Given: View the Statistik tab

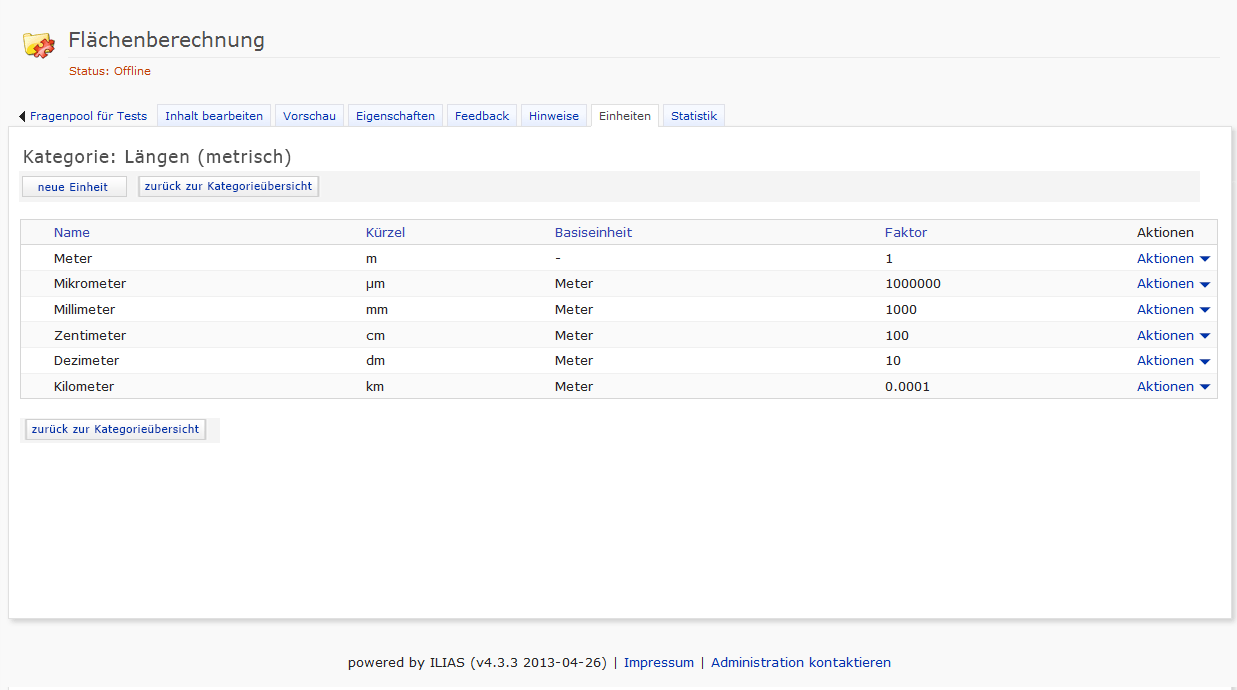Looking at the screenshot, I should pyautogui.click(x=694, y=116).
